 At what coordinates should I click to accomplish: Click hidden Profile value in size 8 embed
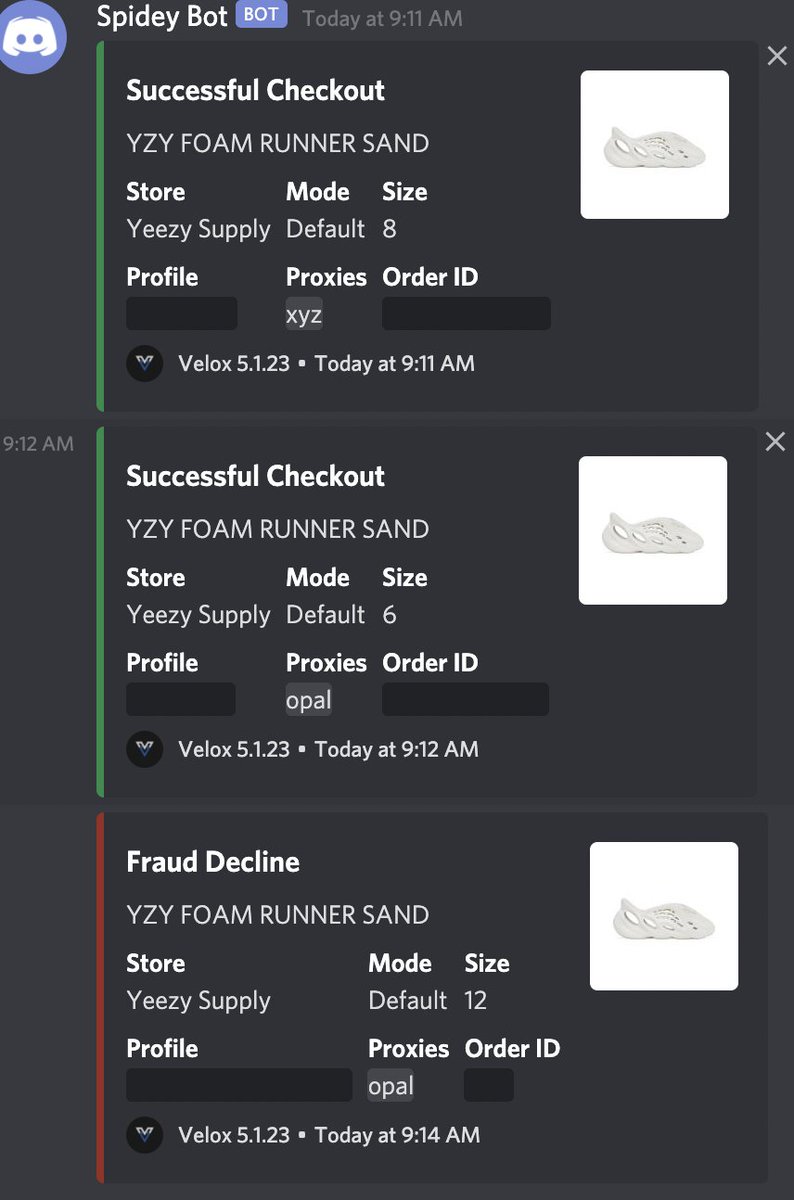tap(182, 313)
